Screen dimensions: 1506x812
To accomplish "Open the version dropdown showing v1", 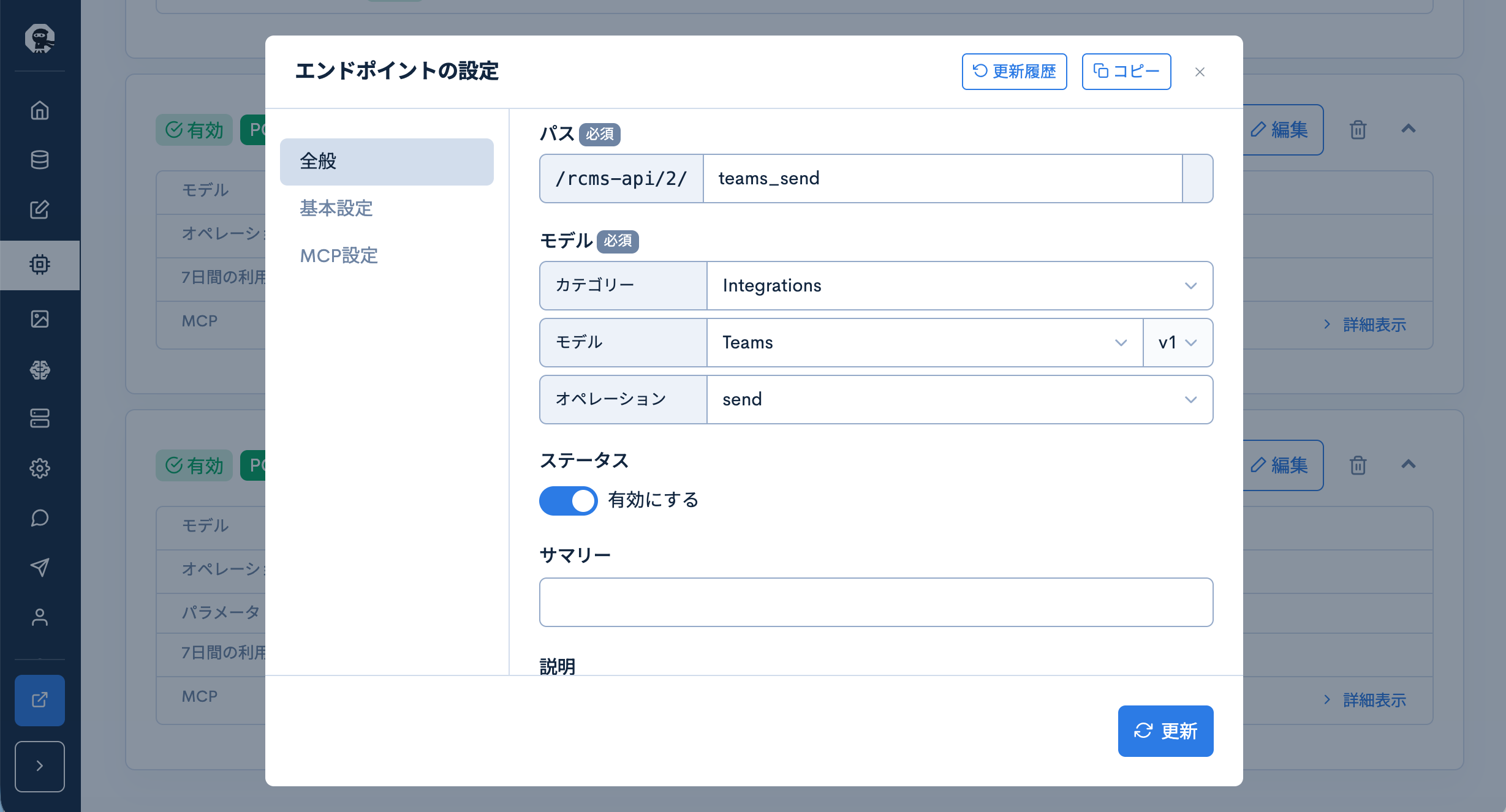I will click(x=1178, y=343).
